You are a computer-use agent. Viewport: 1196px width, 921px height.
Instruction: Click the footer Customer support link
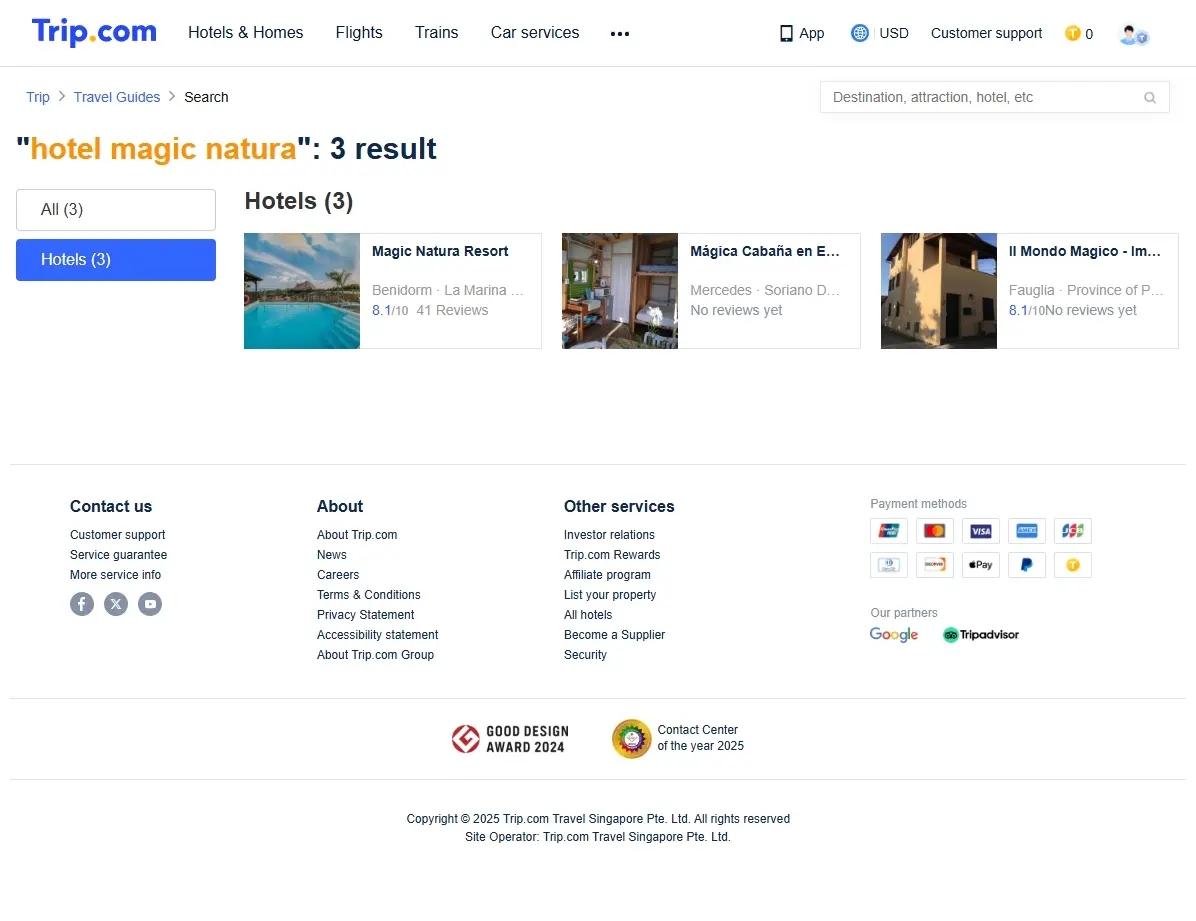pyautogui.click(x=117, y=535)
